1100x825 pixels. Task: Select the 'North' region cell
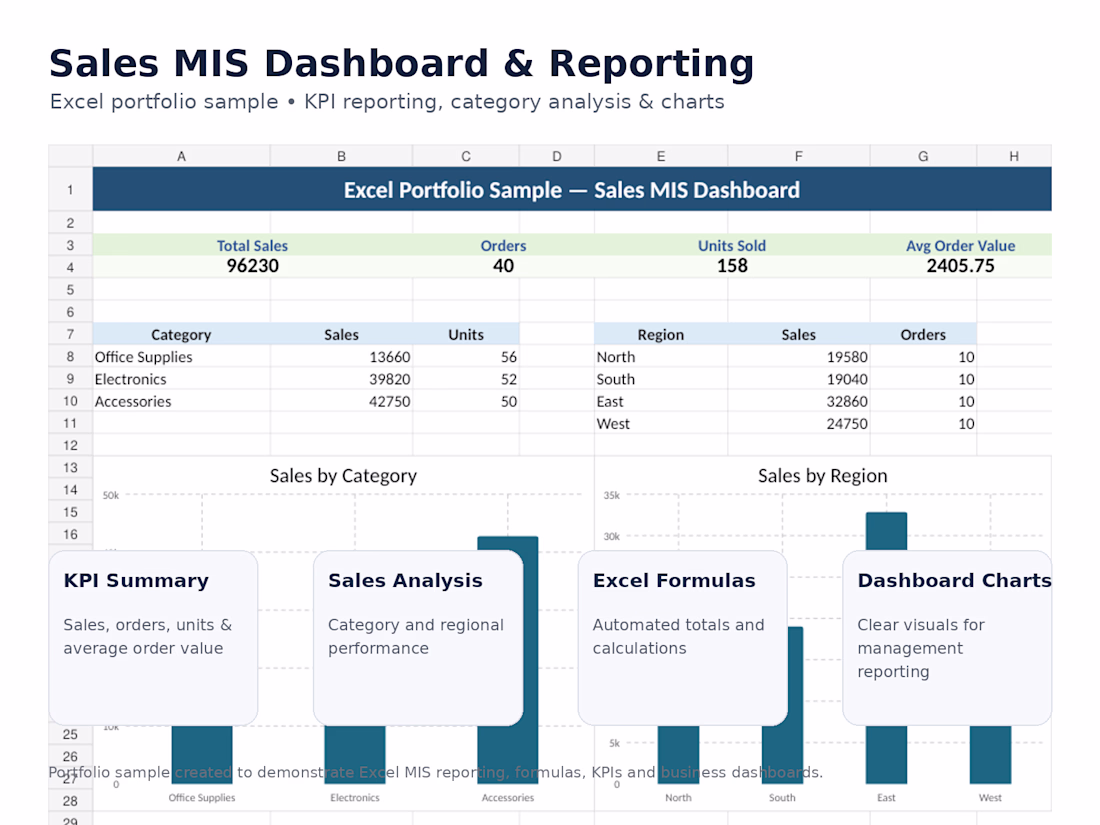661,357
